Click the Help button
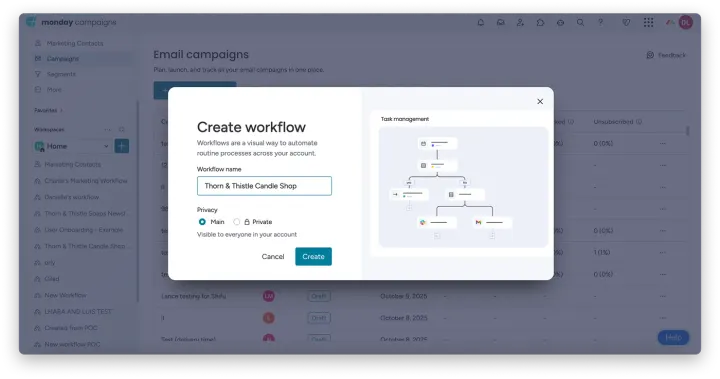Image resolution: width=720 pixels, height=379 pixels. pyautogui.click(x=673, y=338)
